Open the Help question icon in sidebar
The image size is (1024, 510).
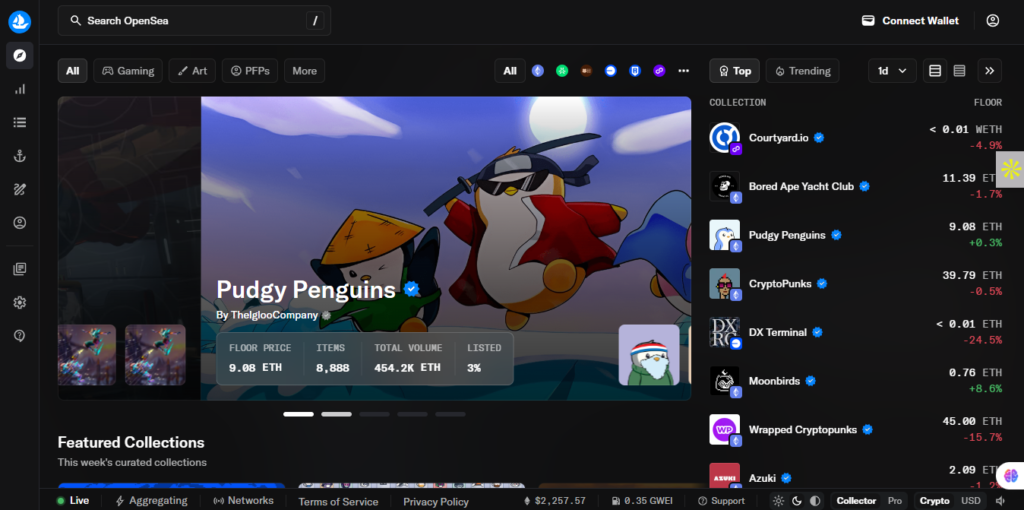coord(20,336)
